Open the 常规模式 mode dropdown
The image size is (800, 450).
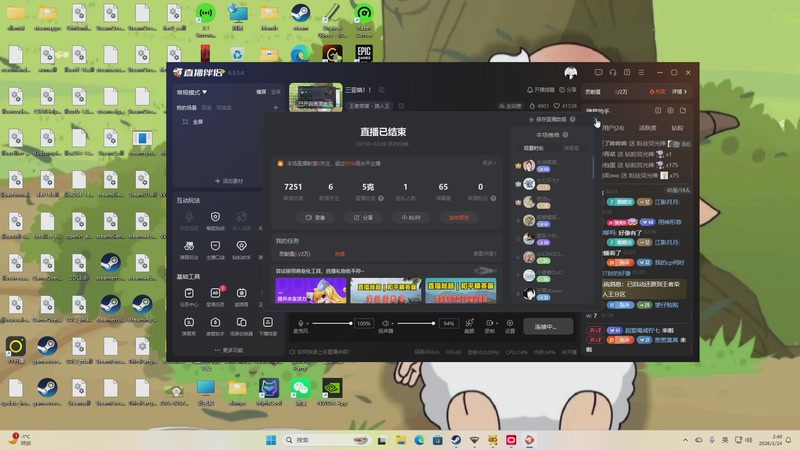click(191, 92)
